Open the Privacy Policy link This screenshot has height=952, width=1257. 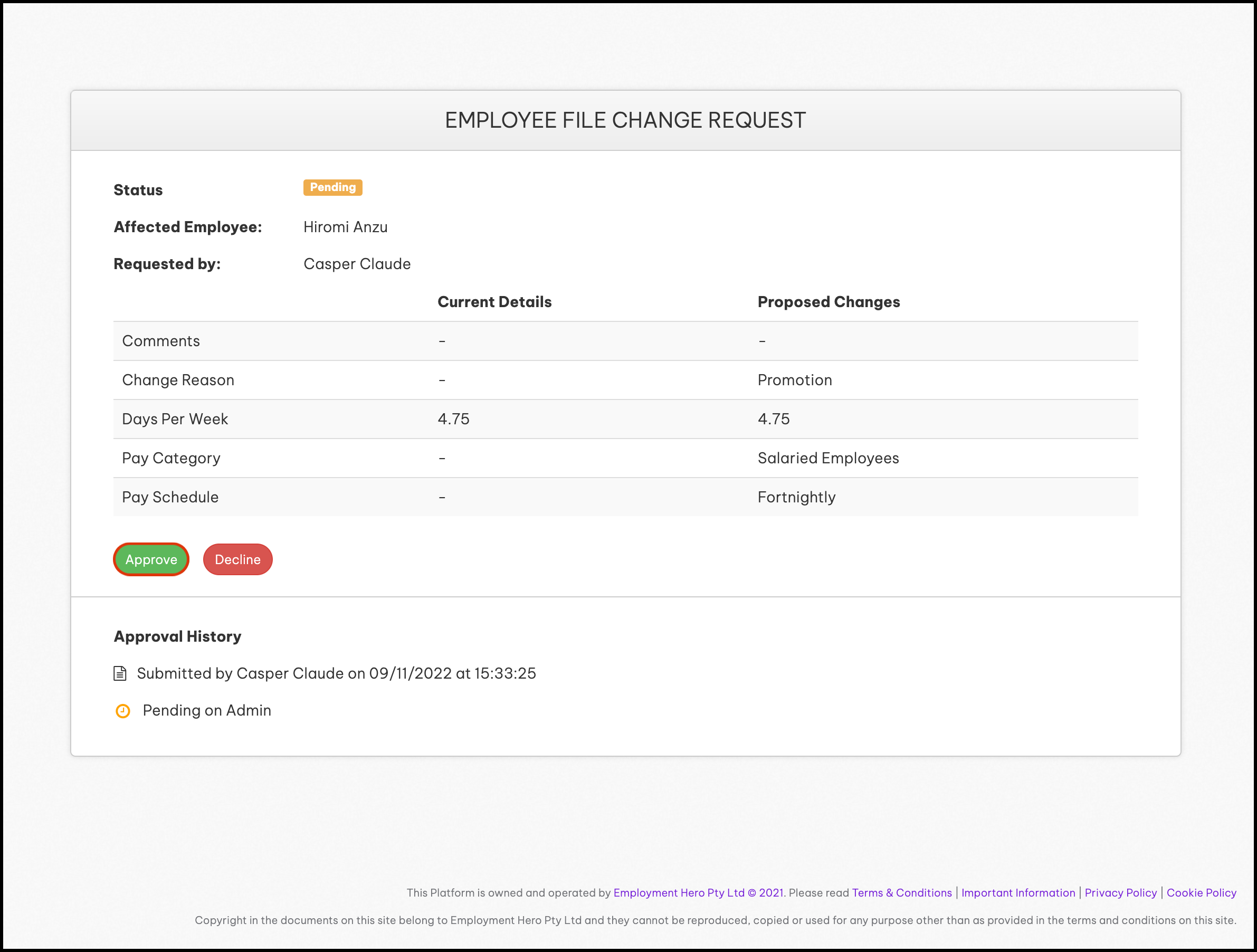(x=1120, y=892)
